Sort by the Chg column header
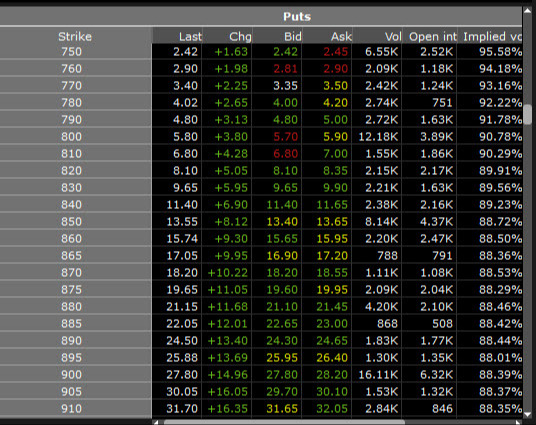Viewport: 536px width, 425px height. [x=227, y=36]
